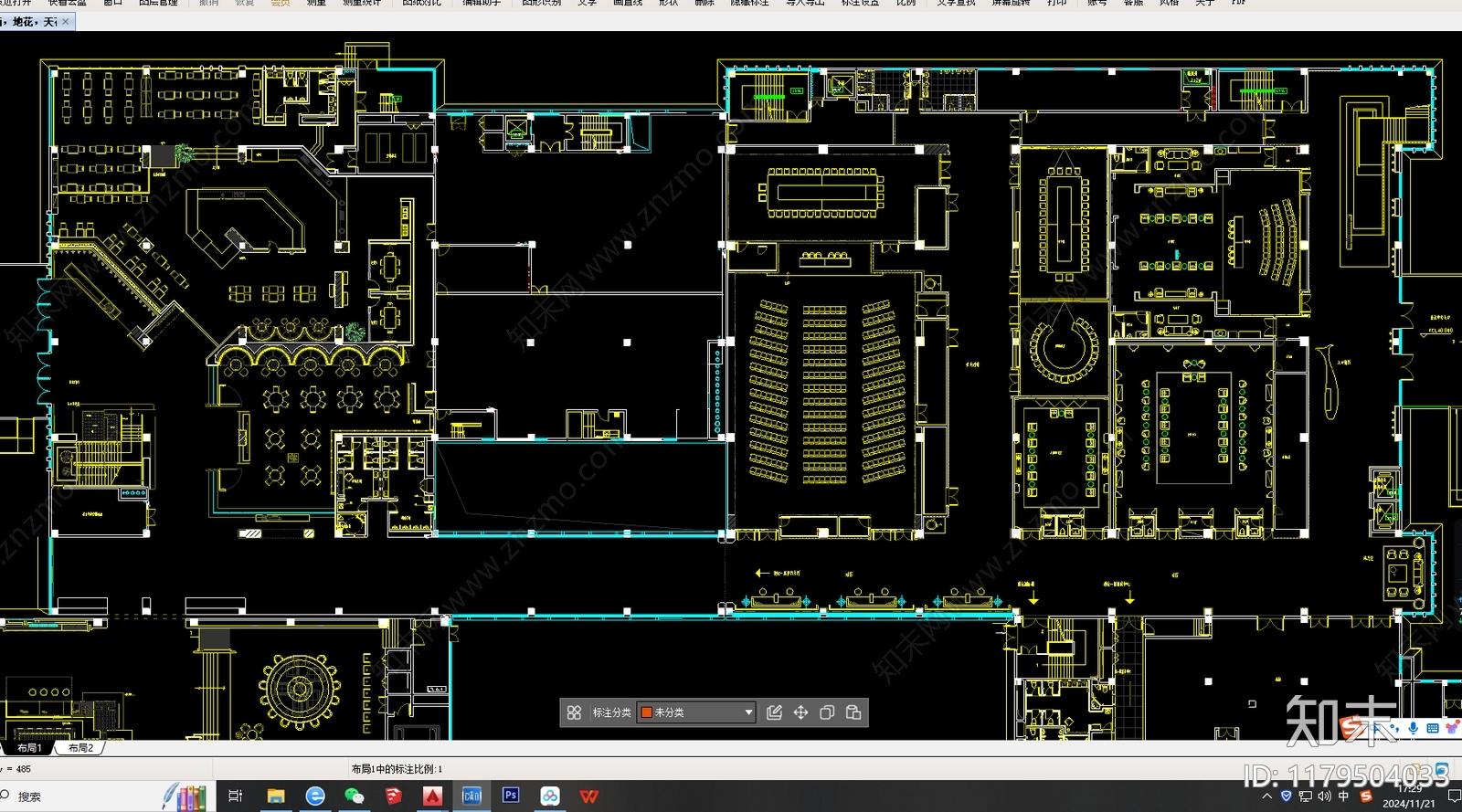
Task: Open the 文字 toolbar item
Action: 587,3
